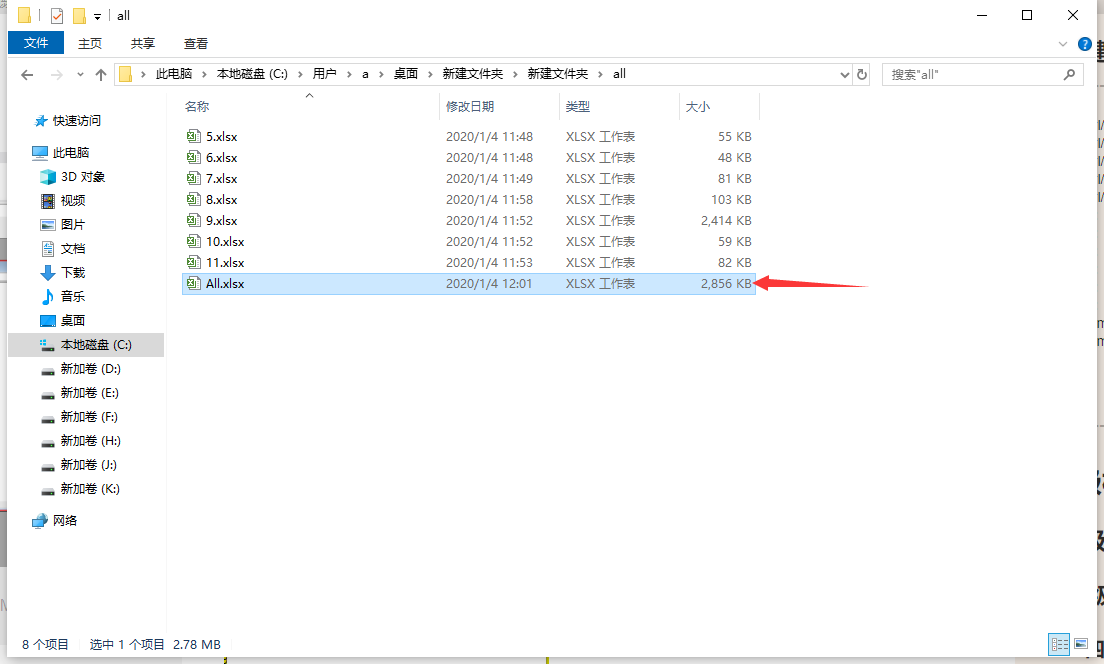Screen dimensions: 1104x664
Task: Click 本地磁盘 (C:) in the address breadcrumb
Action: click(x=252, y=74)
